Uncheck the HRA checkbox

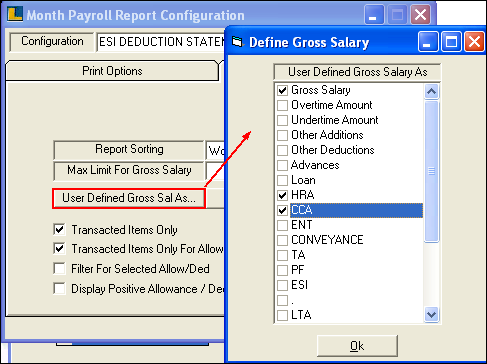282,195
